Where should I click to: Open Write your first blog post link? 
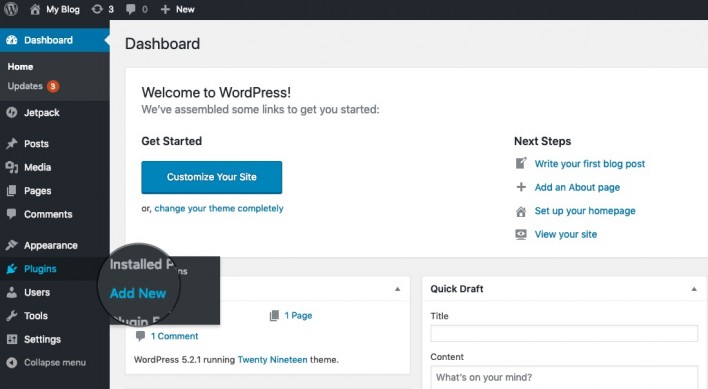590,164
